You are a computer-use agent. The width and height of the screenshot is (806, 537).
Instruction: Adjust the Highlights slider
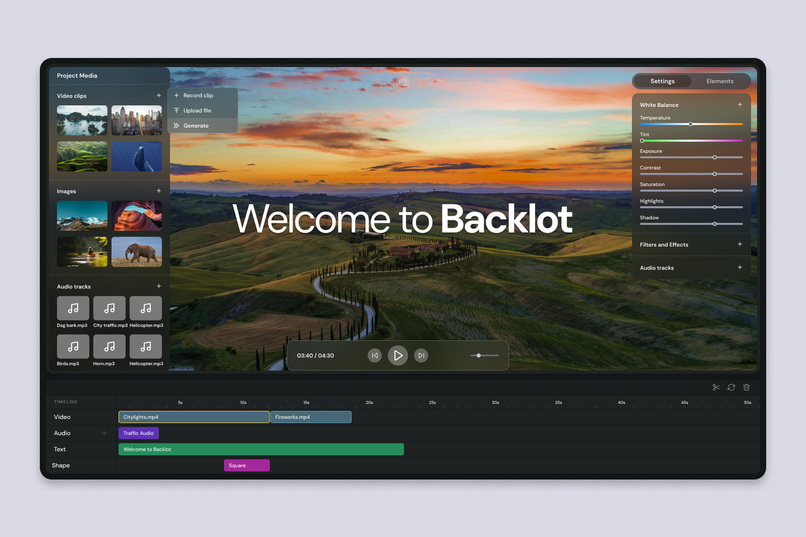691,207
